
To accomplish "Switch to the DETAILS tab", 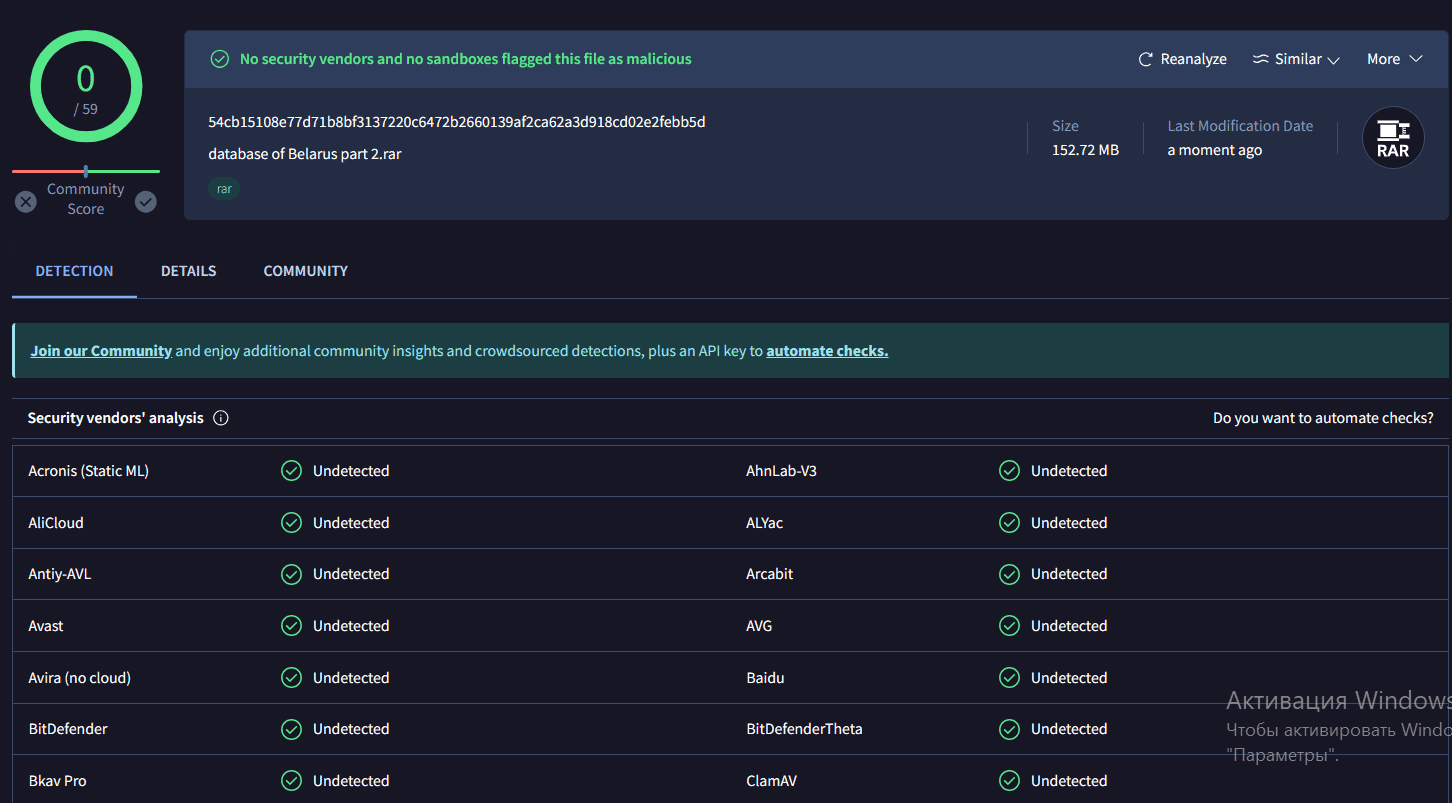I will pos(188,271).
